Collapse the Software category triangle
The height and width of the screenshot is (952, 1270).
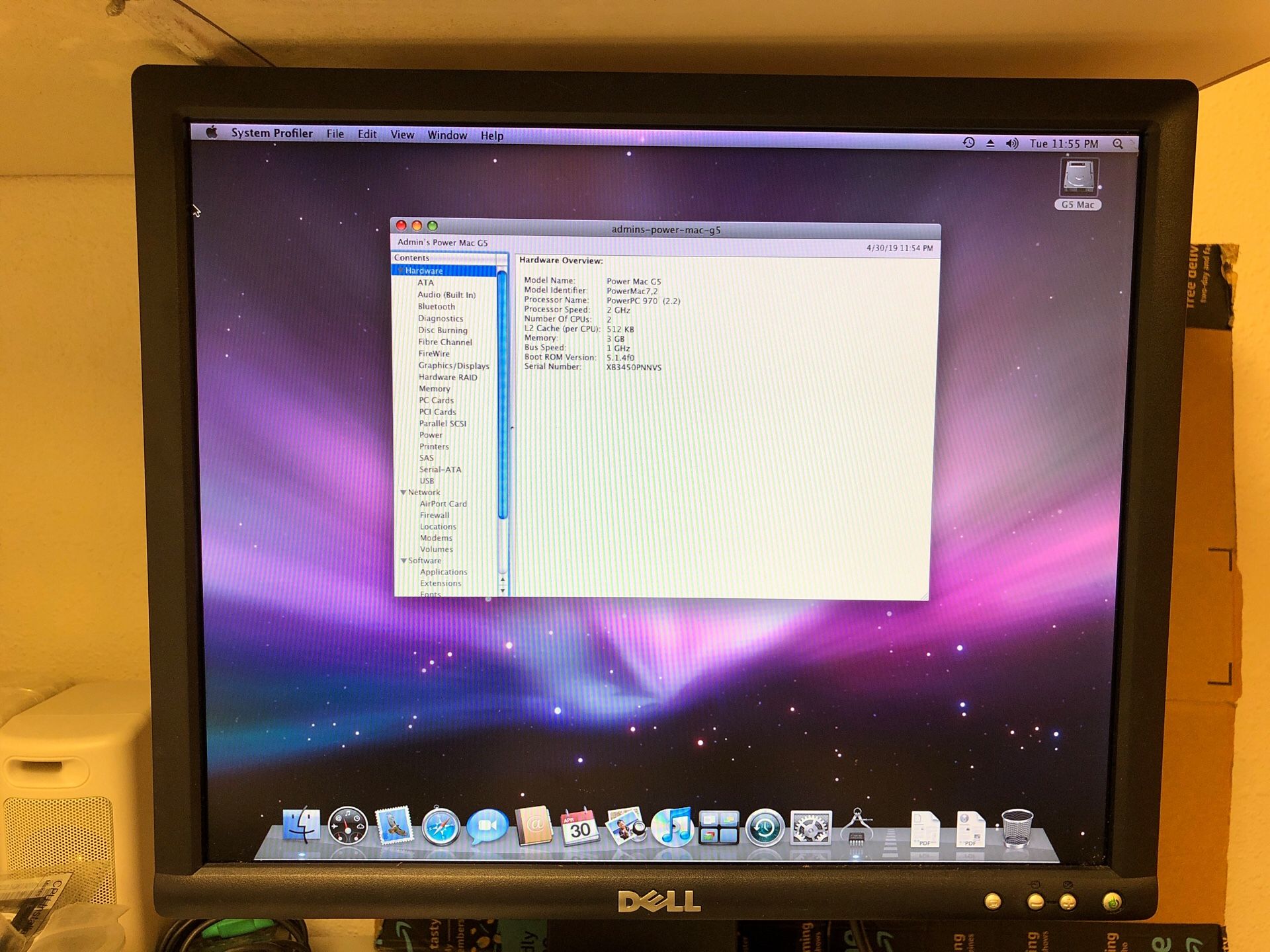point(403,561)
